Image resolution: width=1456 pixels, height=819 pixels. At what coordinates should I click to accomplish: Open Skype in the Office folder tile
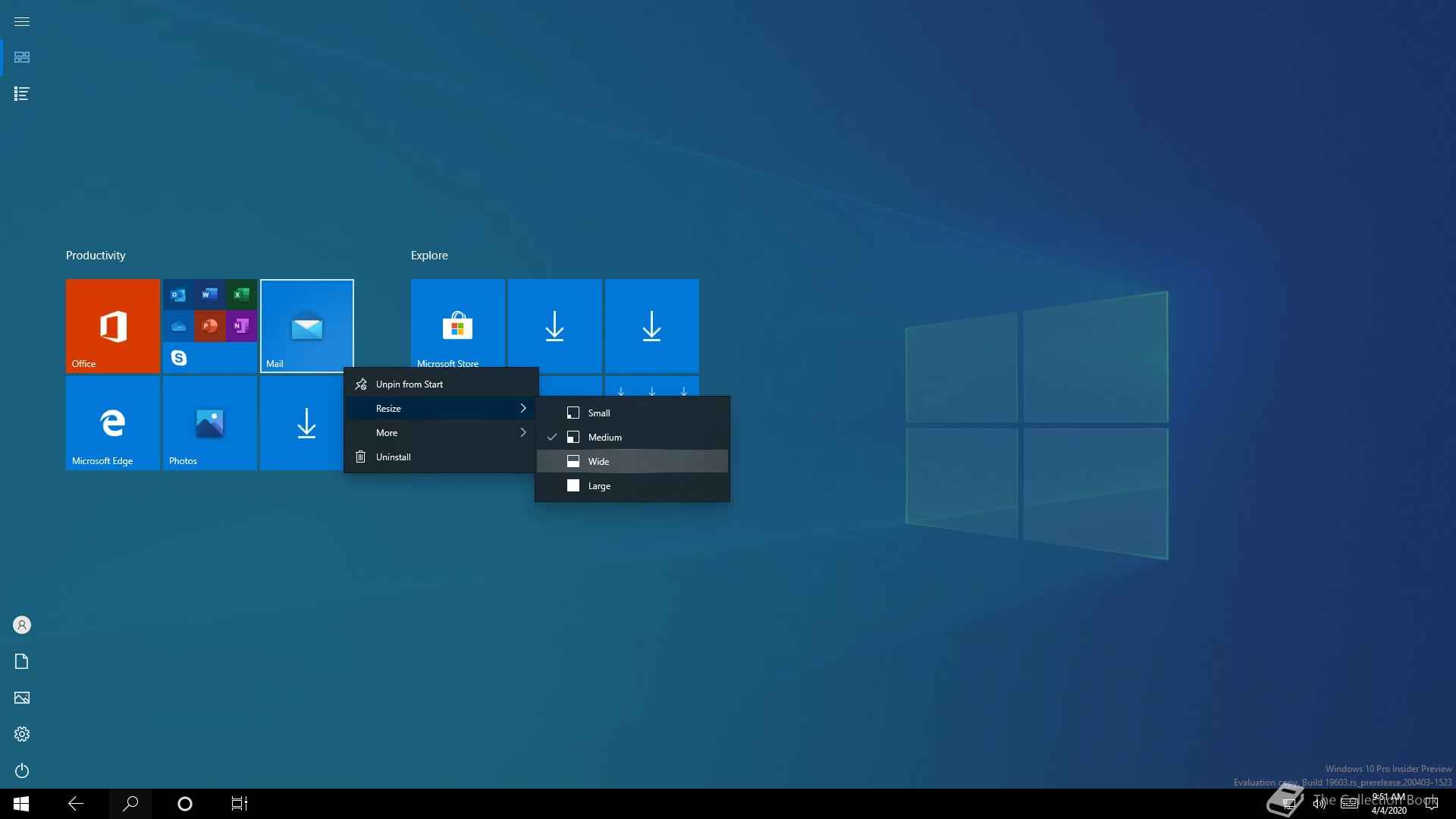178,357
